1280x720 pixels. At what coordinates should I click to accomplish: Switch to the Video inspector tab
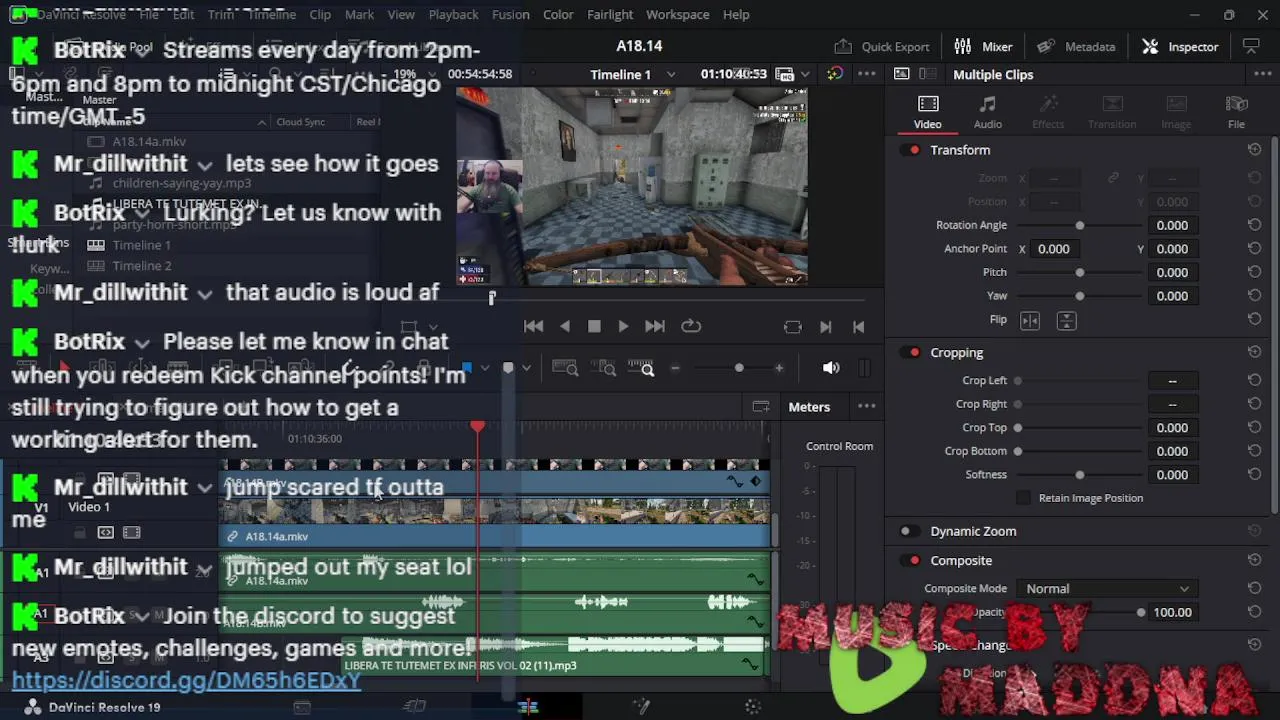(927, 112)
